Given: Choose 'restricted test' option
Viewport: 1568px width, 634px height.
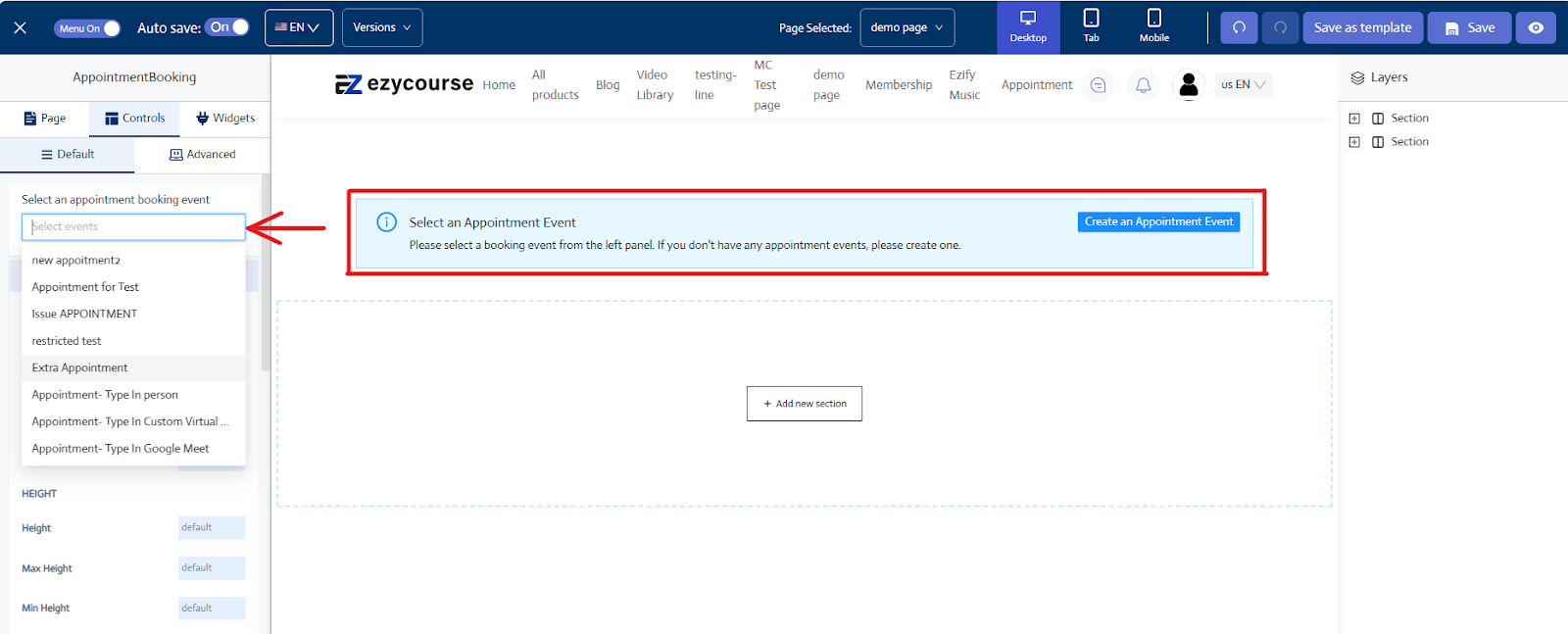Looking at the screenshot, I should tap(133, 341).
